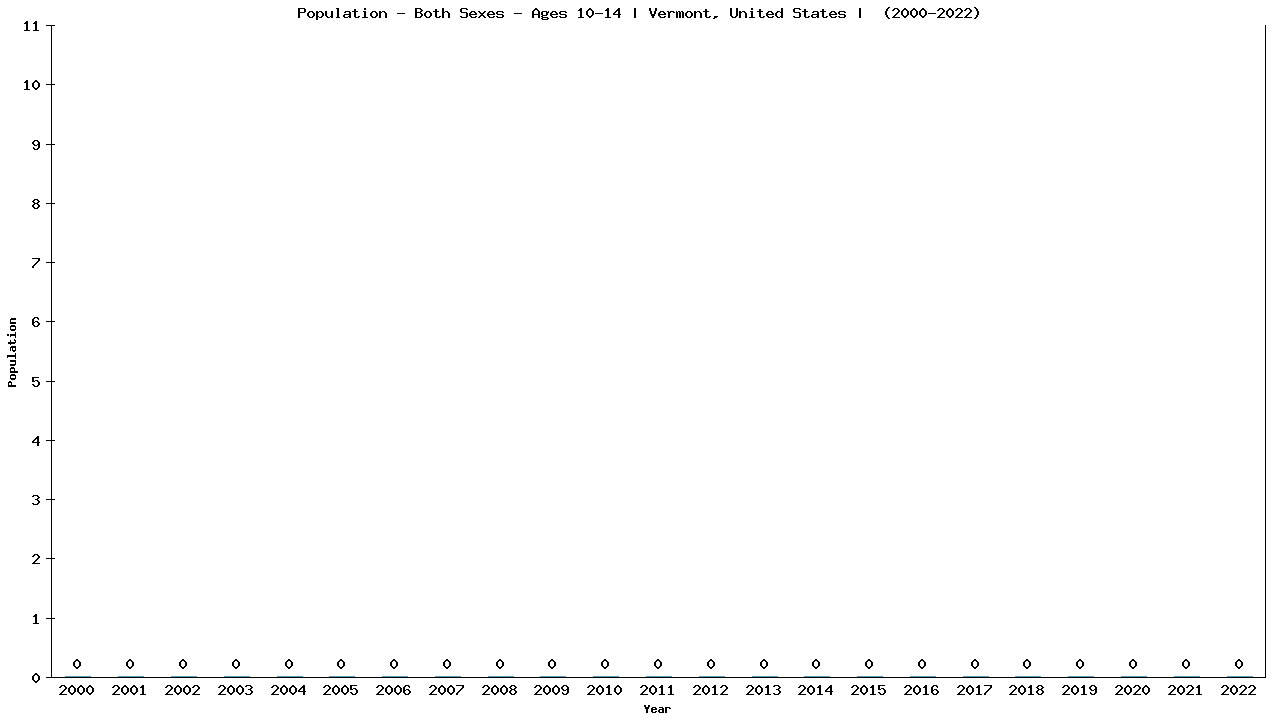Select the 2007 x-axis year label
The width and height of the screenshot is (1280, 720).
(x=447, y=690)
